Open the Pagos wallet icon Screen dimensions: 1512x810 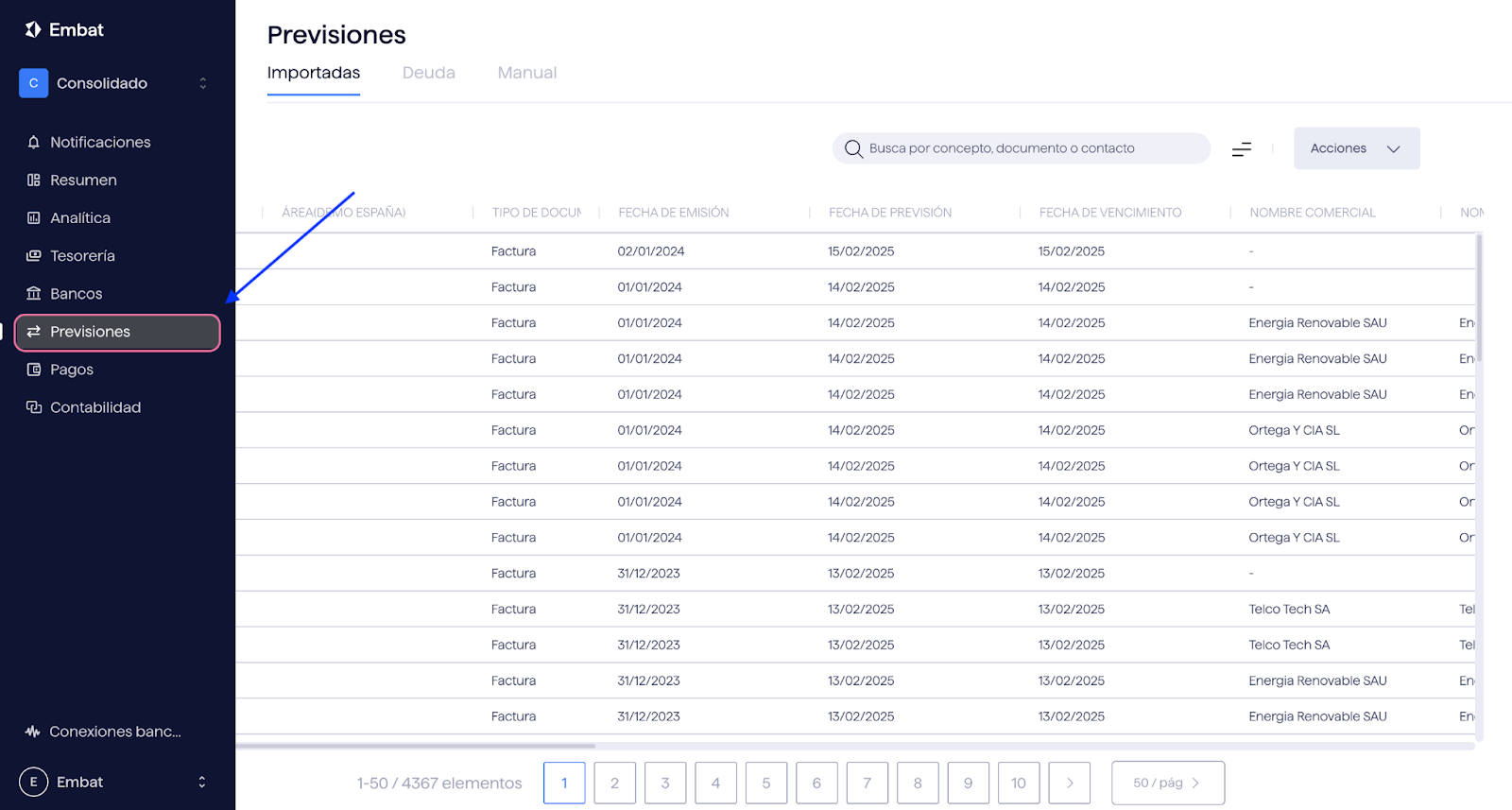pos(34,370)
